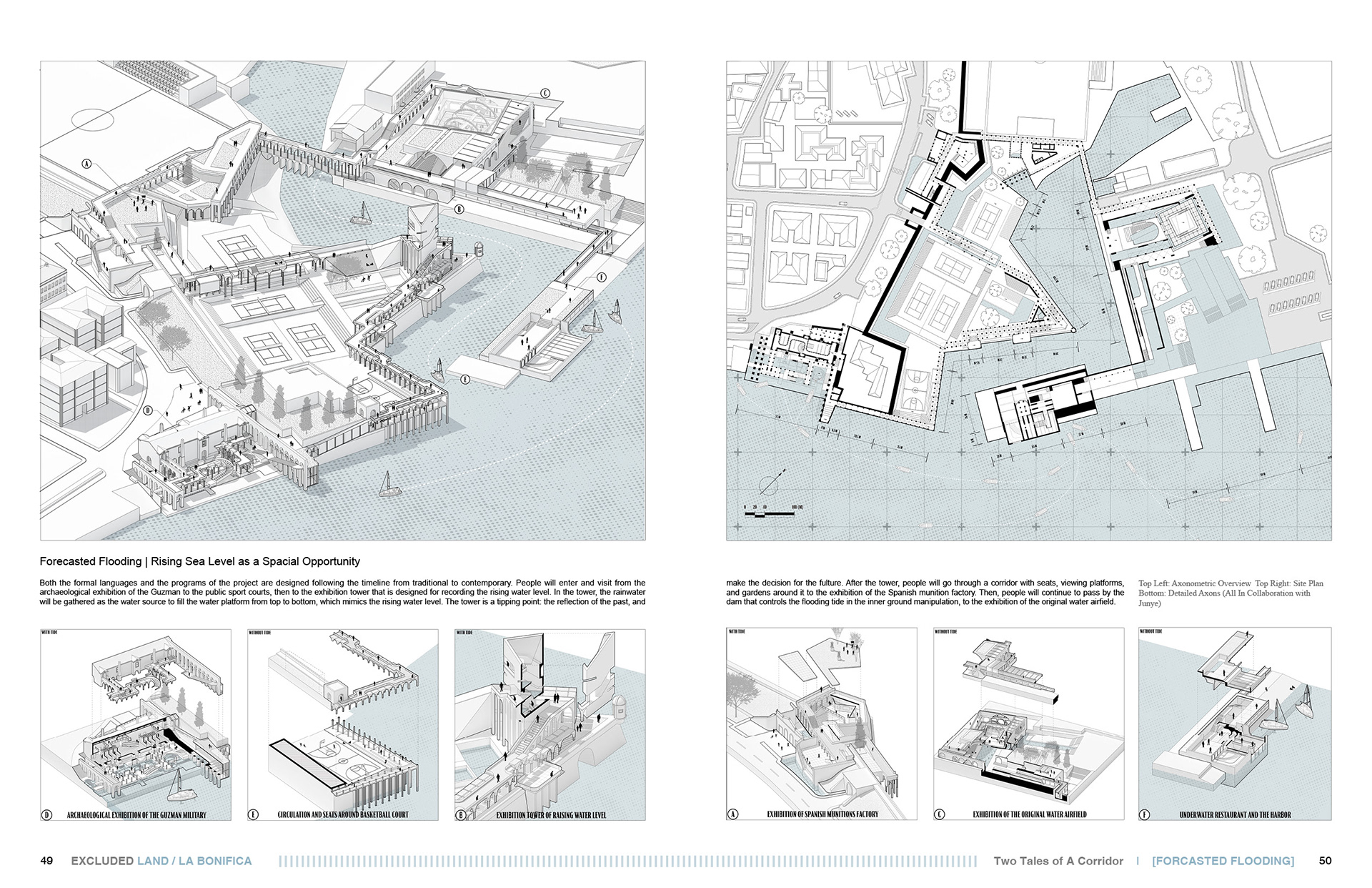This screenshot has height=888, width=1372.
Task: Open the Exhibition of Original Water Airfield thumbnail
Action: [1028, 724]
